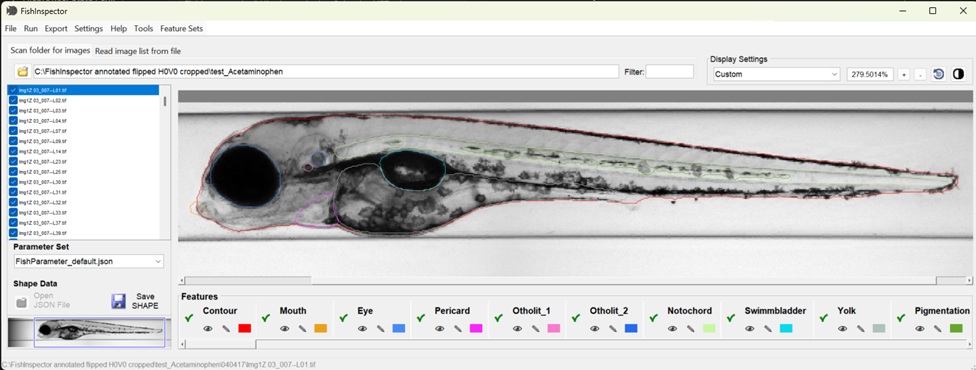Open the Tools menu
Screen dimensions: 976x370
tap(143, 29)
